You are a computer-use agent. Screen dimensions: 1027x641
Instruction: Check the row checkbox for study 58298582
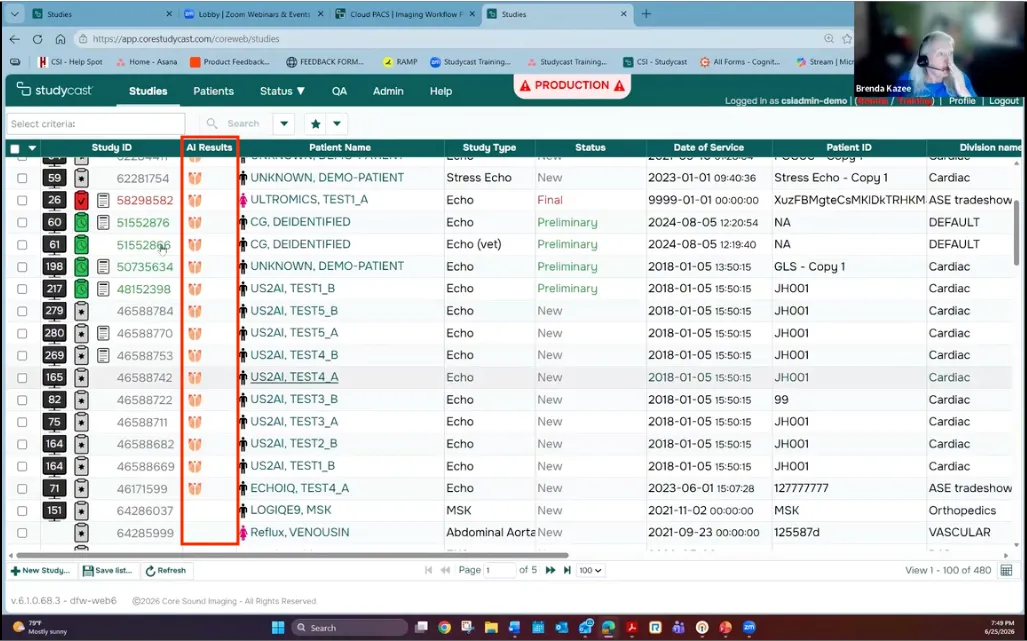coord(22,200)
